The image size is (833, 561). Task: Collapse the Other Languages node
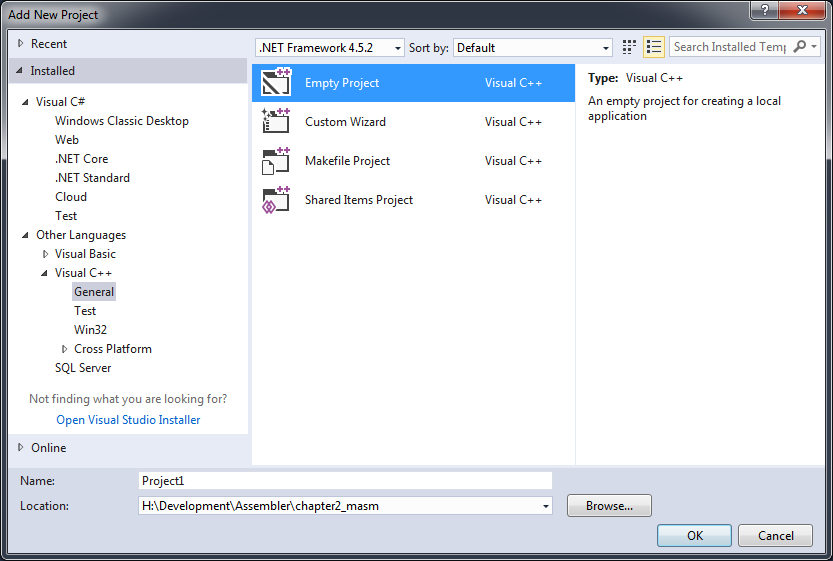[x=25, y=235]
